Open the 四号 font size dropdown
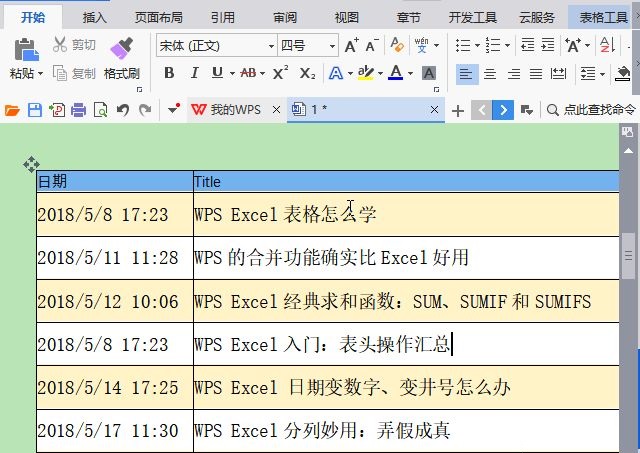640x453 pixels. (x=332, y=46)
